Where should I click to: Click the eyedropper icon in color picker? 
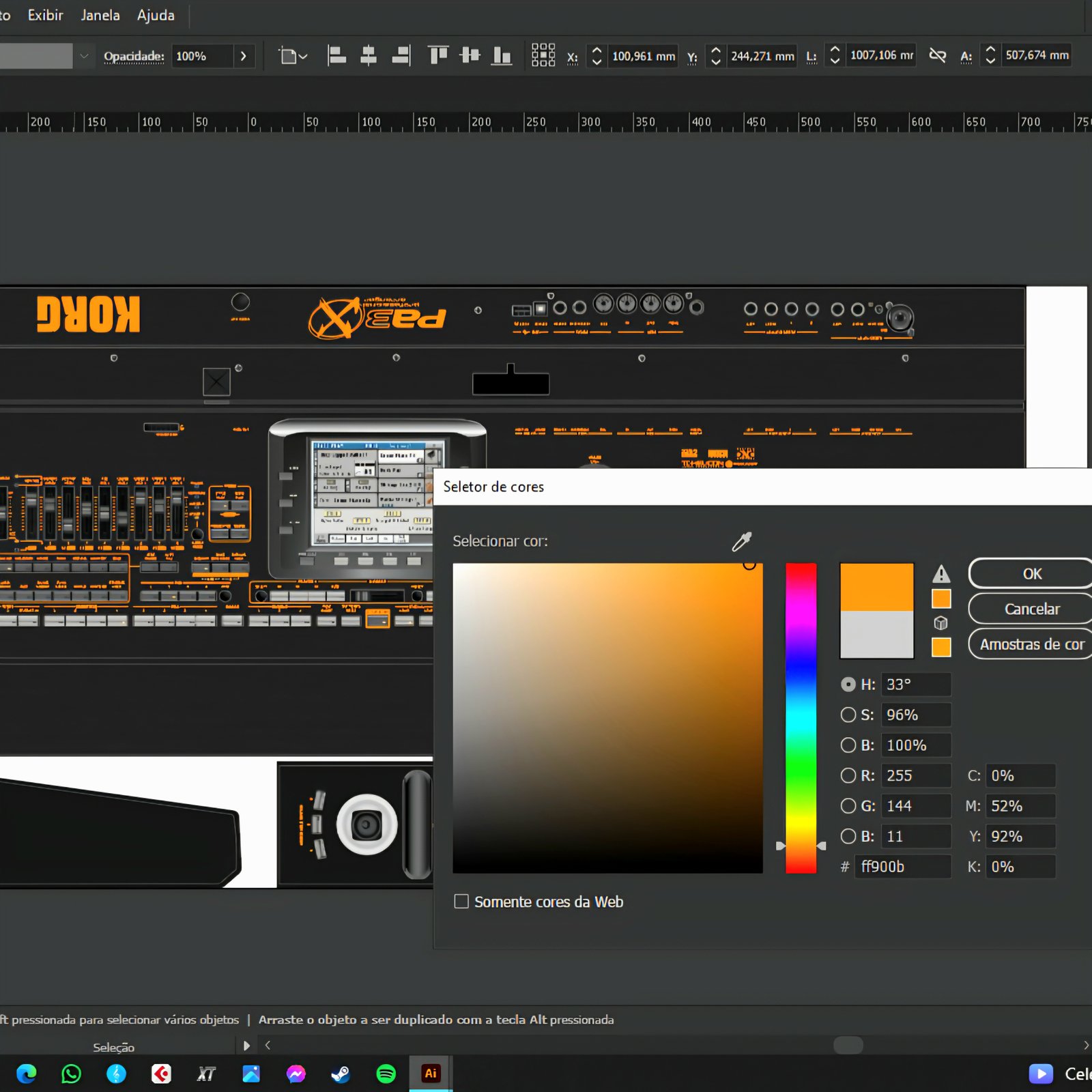(741, 542)
